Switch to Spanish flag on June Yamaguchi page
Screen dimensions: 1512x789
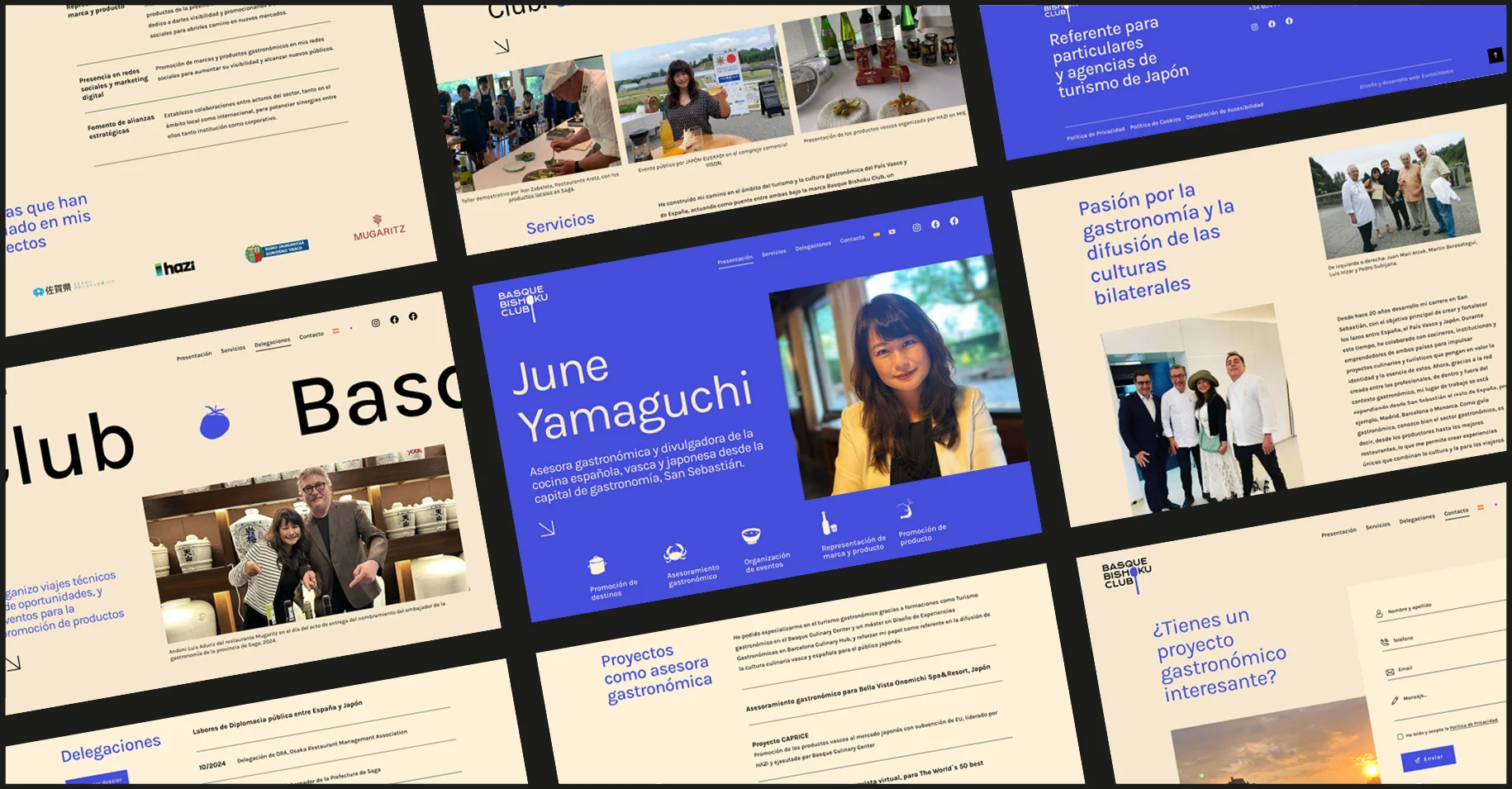[877, 235]
